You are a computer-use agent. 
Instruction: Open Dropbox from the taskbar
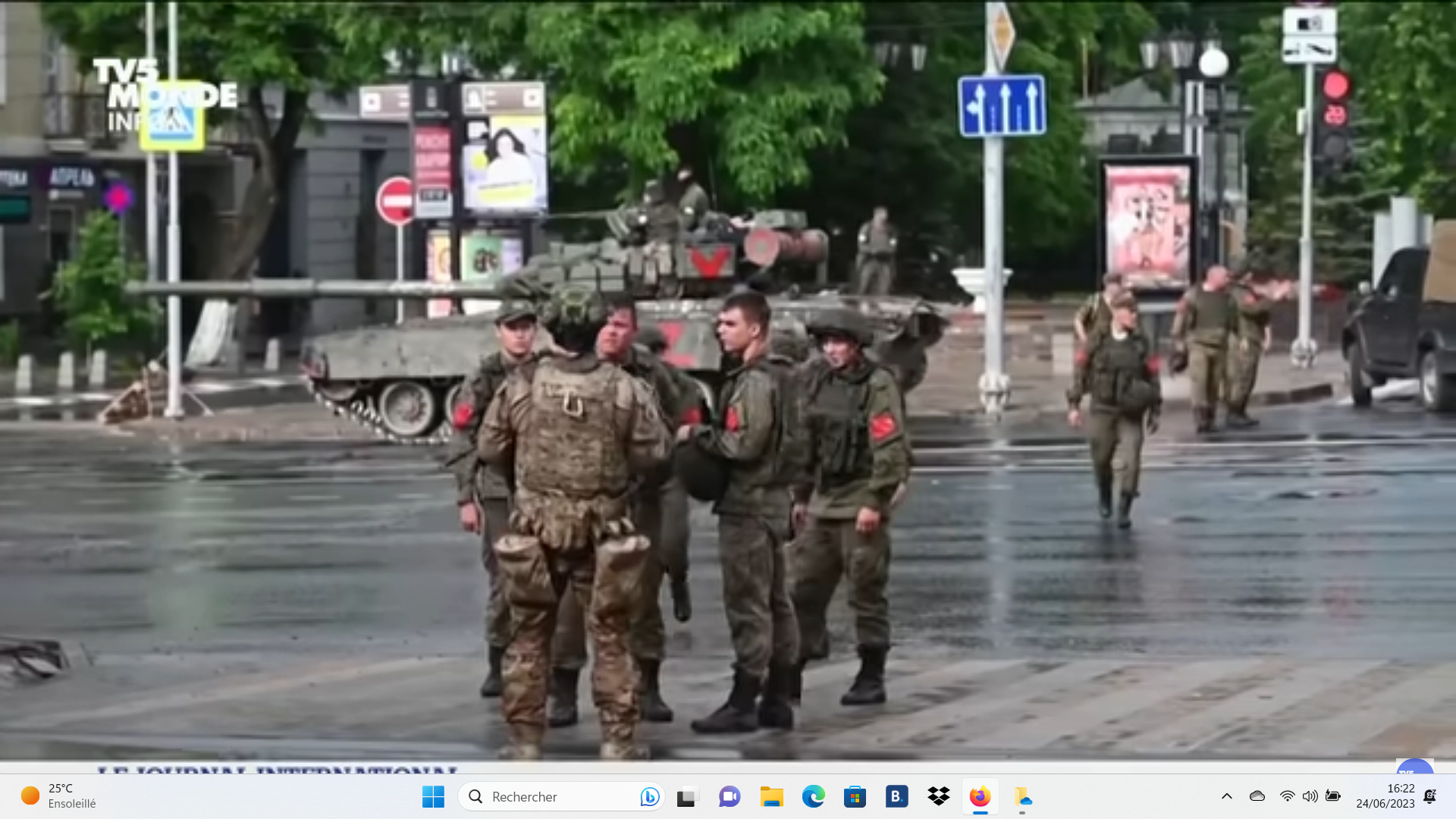point(938,796)
